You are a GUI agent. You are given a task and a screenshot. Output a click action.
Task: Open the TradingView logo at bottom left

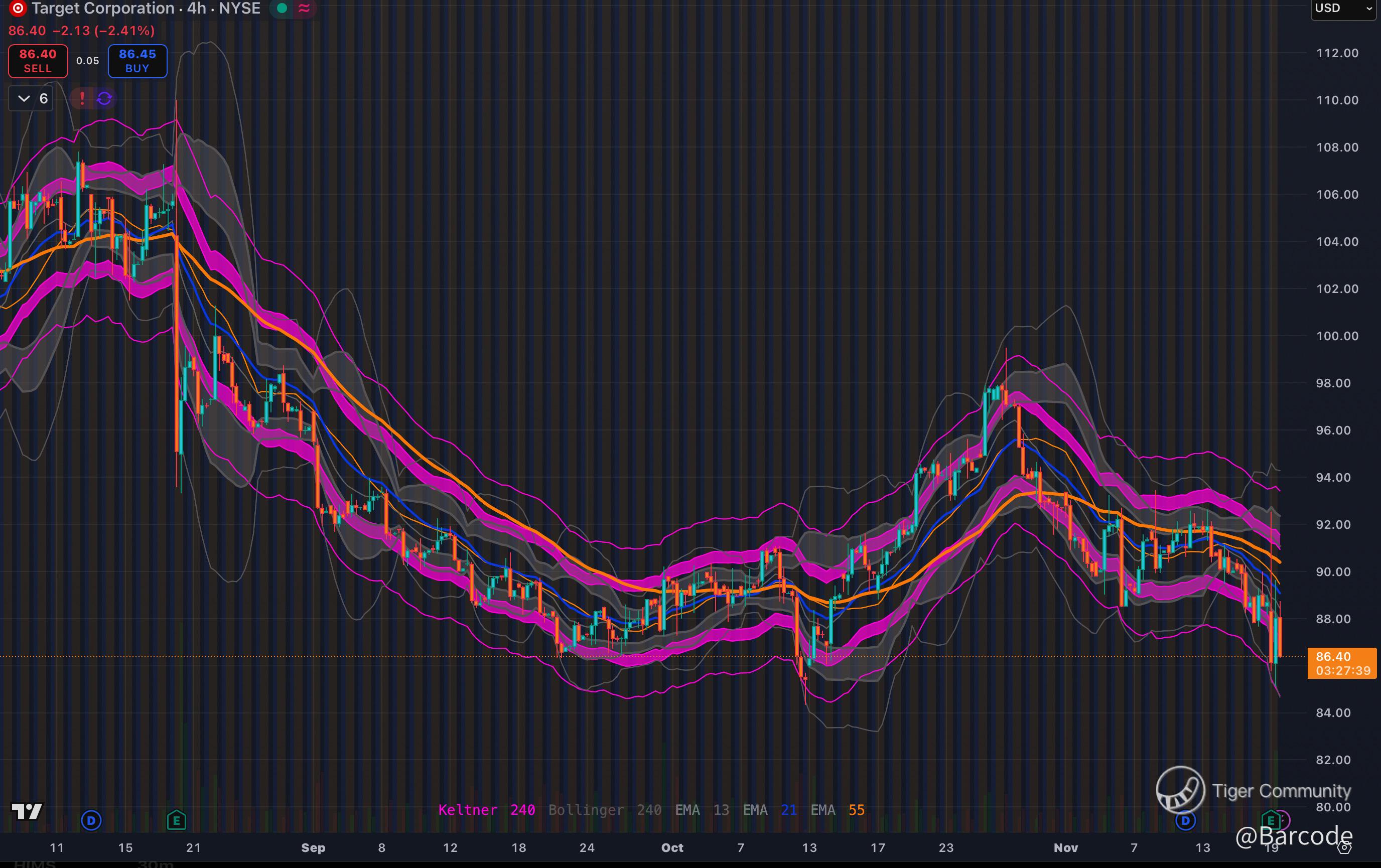point(27,811)
